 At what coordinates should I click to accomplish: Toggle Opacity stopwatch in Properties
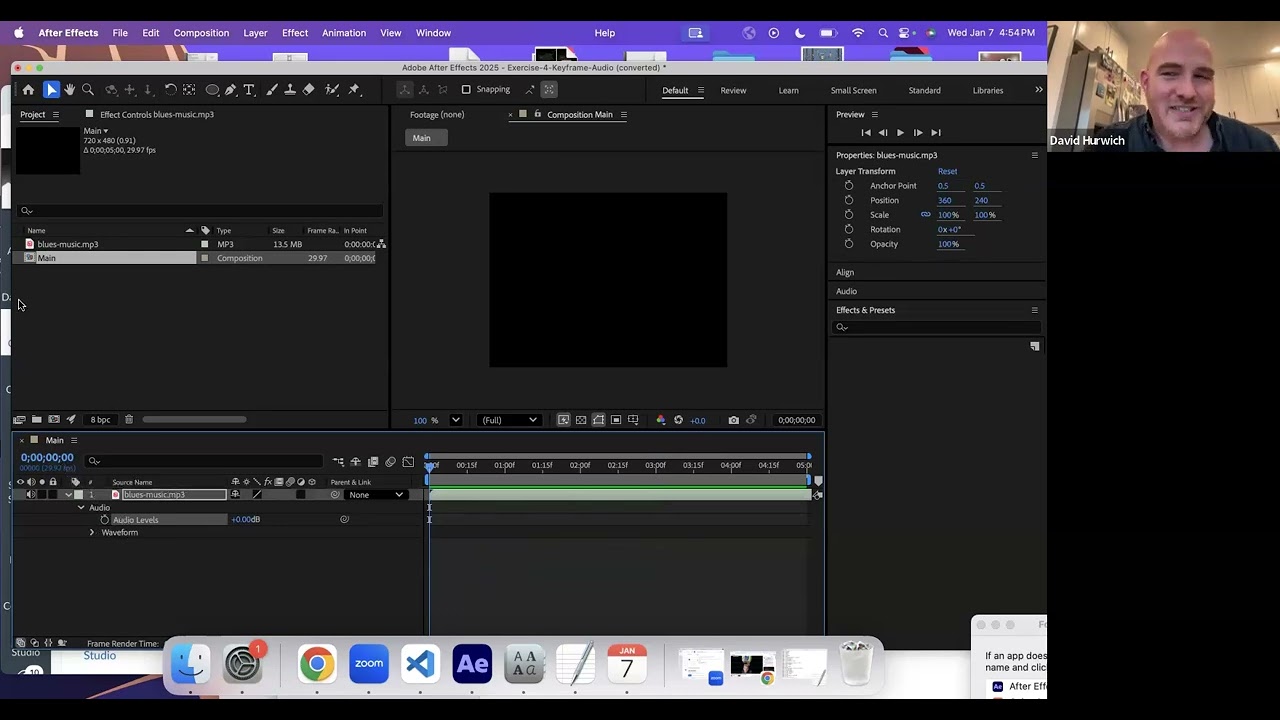(849, 244)
